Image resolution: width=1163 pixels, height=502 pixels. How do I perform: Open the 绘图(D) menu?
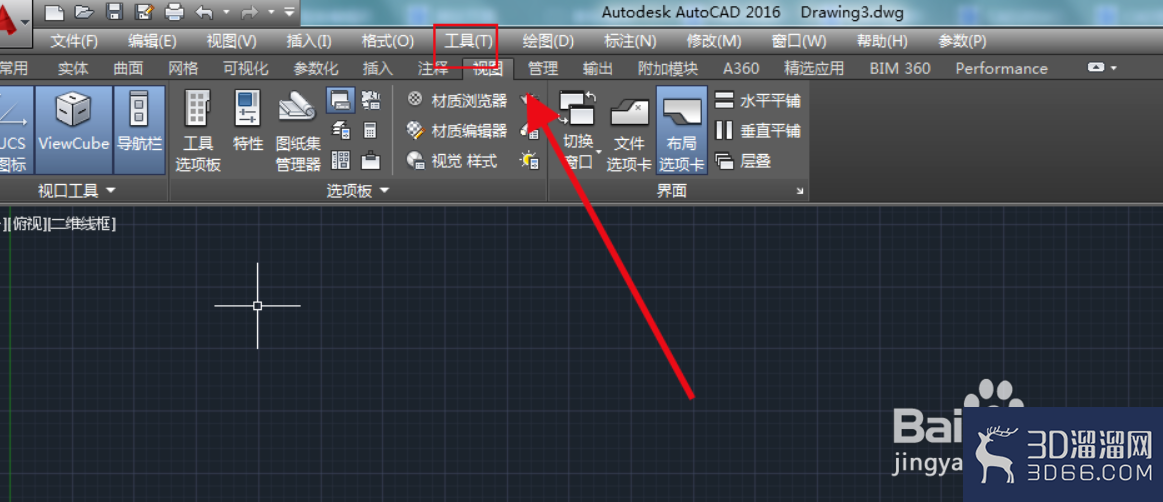pyautogui.click(x=548, y=41)
